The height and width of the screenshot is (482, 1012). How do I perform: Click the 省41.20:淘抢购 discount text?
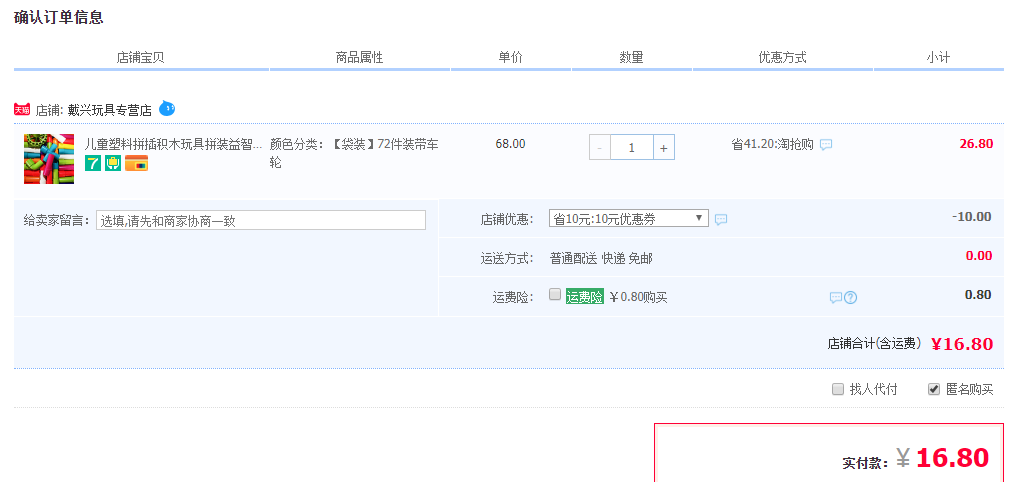point(773,144)
